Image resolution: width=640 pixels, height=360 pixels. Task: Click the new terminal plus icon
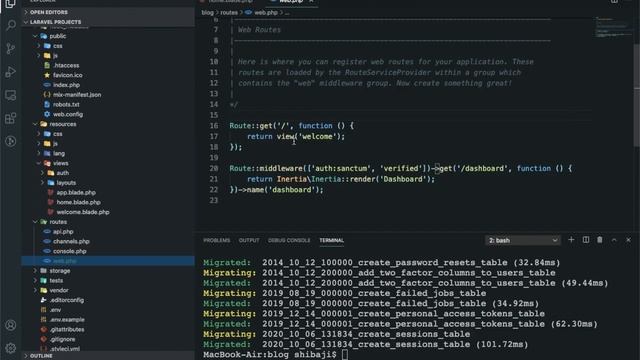coord(571,240)
